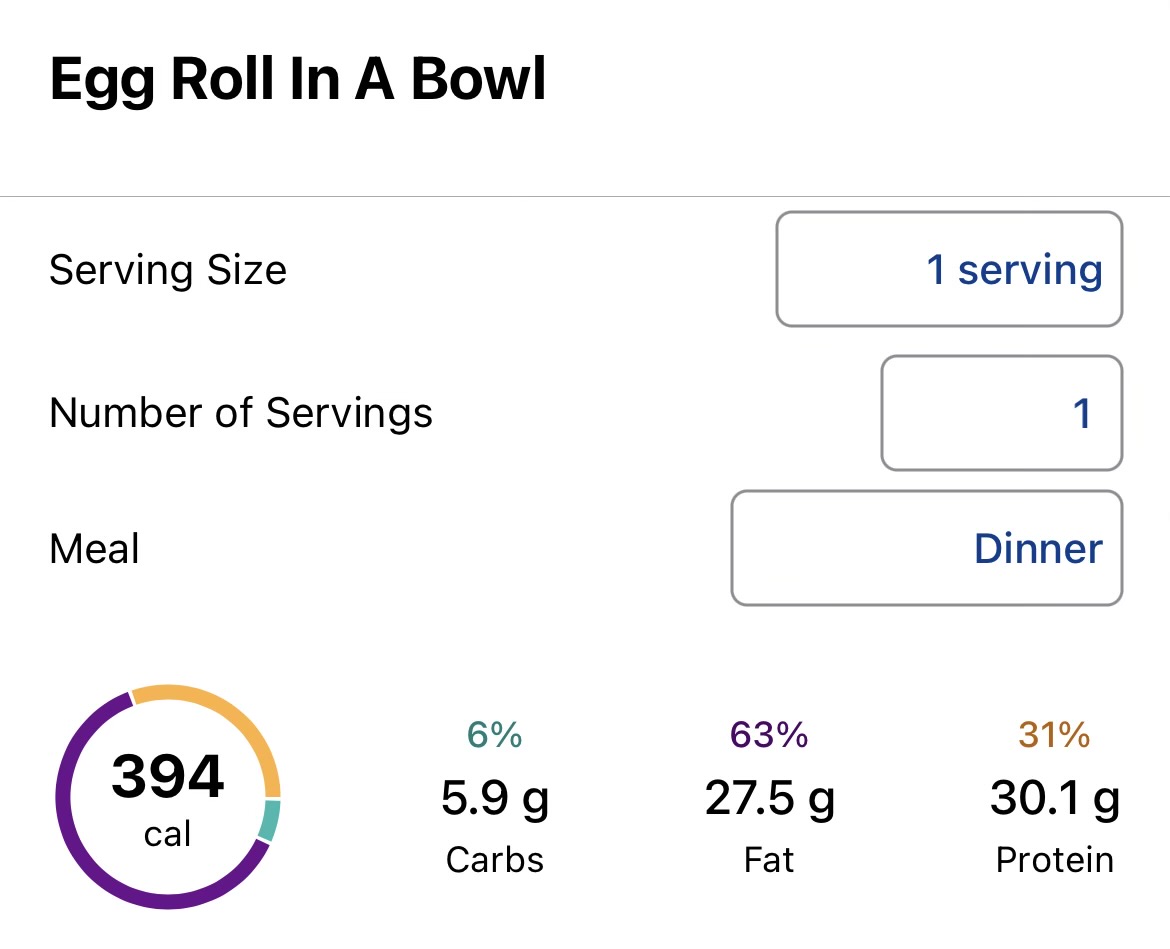
Task: Click the 5.9 g carbs amount
Action: pos(494,798)
